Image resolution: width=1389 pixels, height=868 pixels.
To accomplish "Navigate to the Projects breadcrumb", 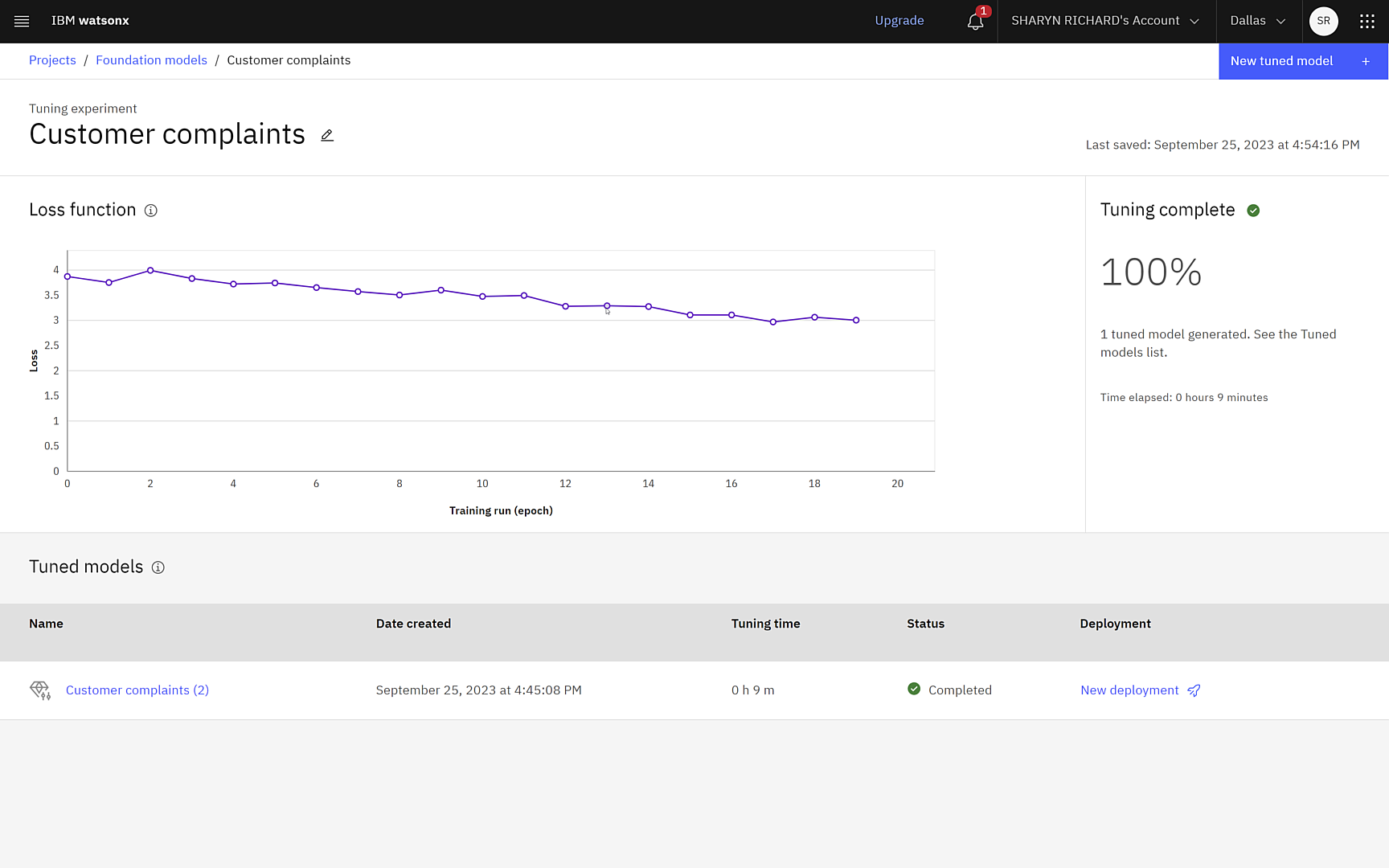I will [x=52, y=59].
